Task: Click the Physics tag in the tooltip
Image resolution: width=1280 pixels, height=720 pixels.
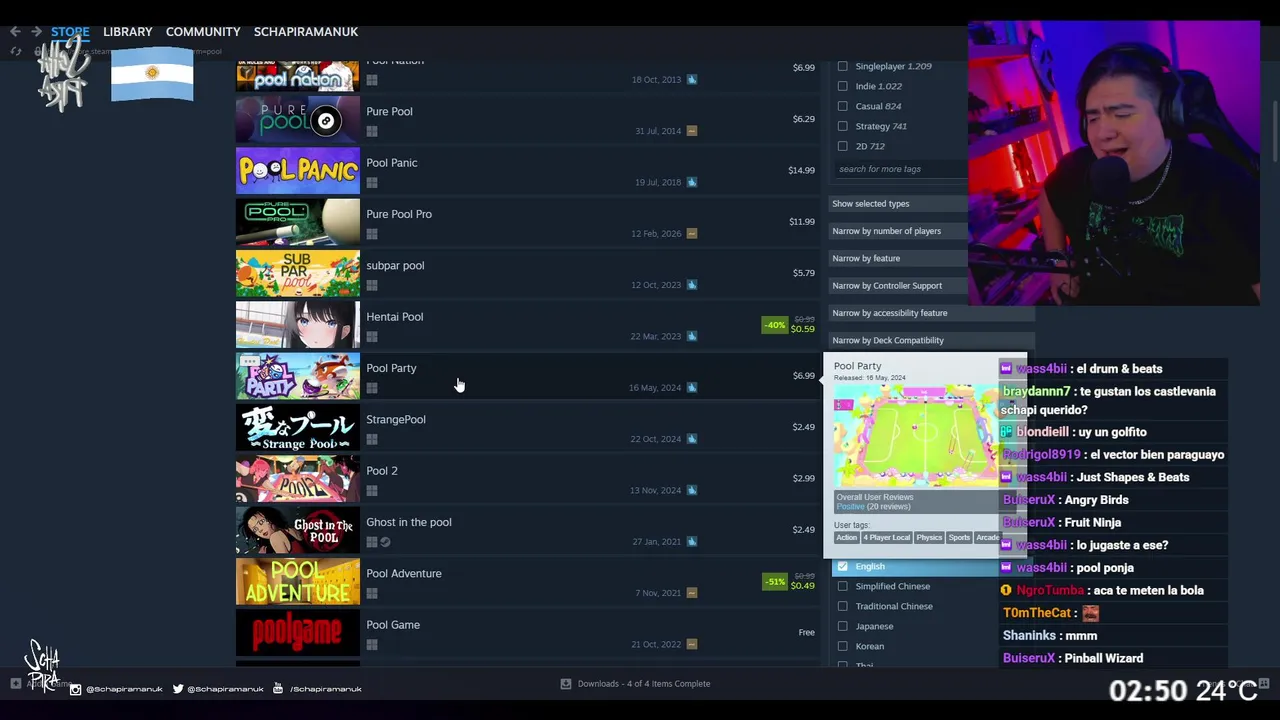Action: (929, 538)
